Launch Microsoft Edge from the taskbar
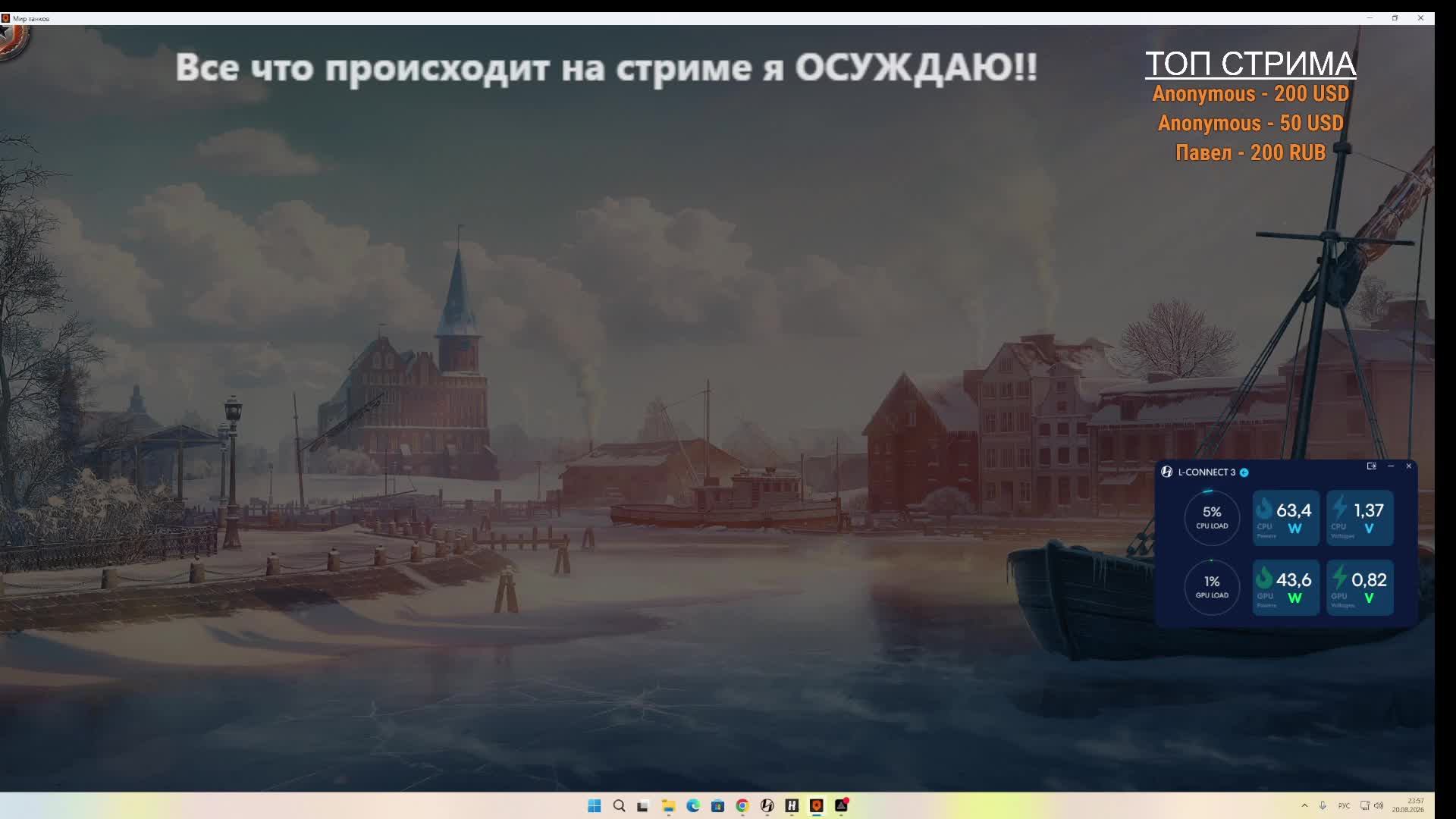 [x=693, y=805]
